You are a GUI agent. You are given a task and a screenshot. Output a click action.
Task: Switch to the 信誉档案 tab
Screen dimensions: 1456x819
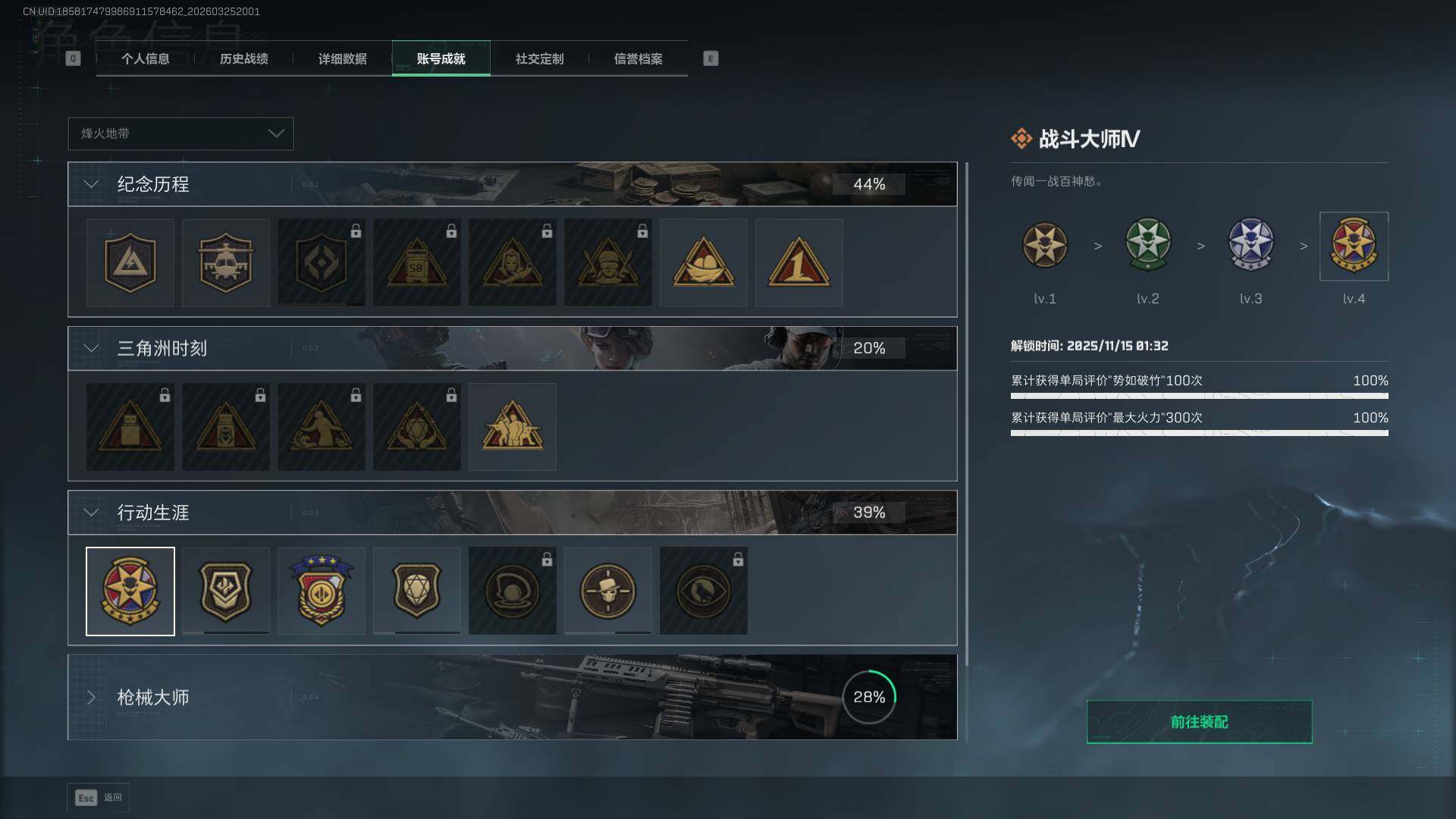point(638,58)
